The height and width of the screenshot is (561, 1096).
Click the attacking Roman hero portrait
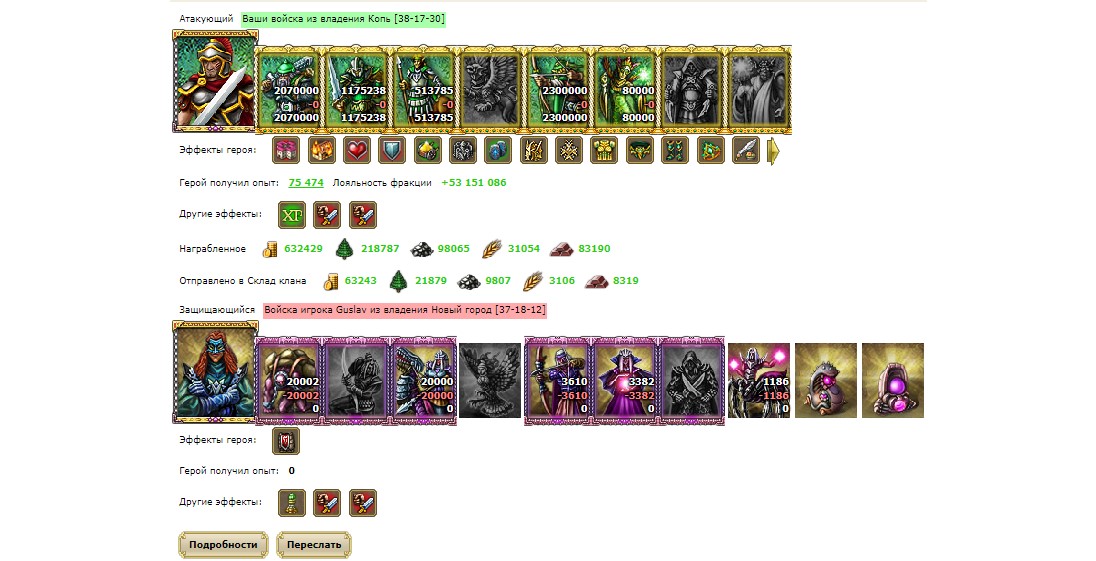click(213, 82)
